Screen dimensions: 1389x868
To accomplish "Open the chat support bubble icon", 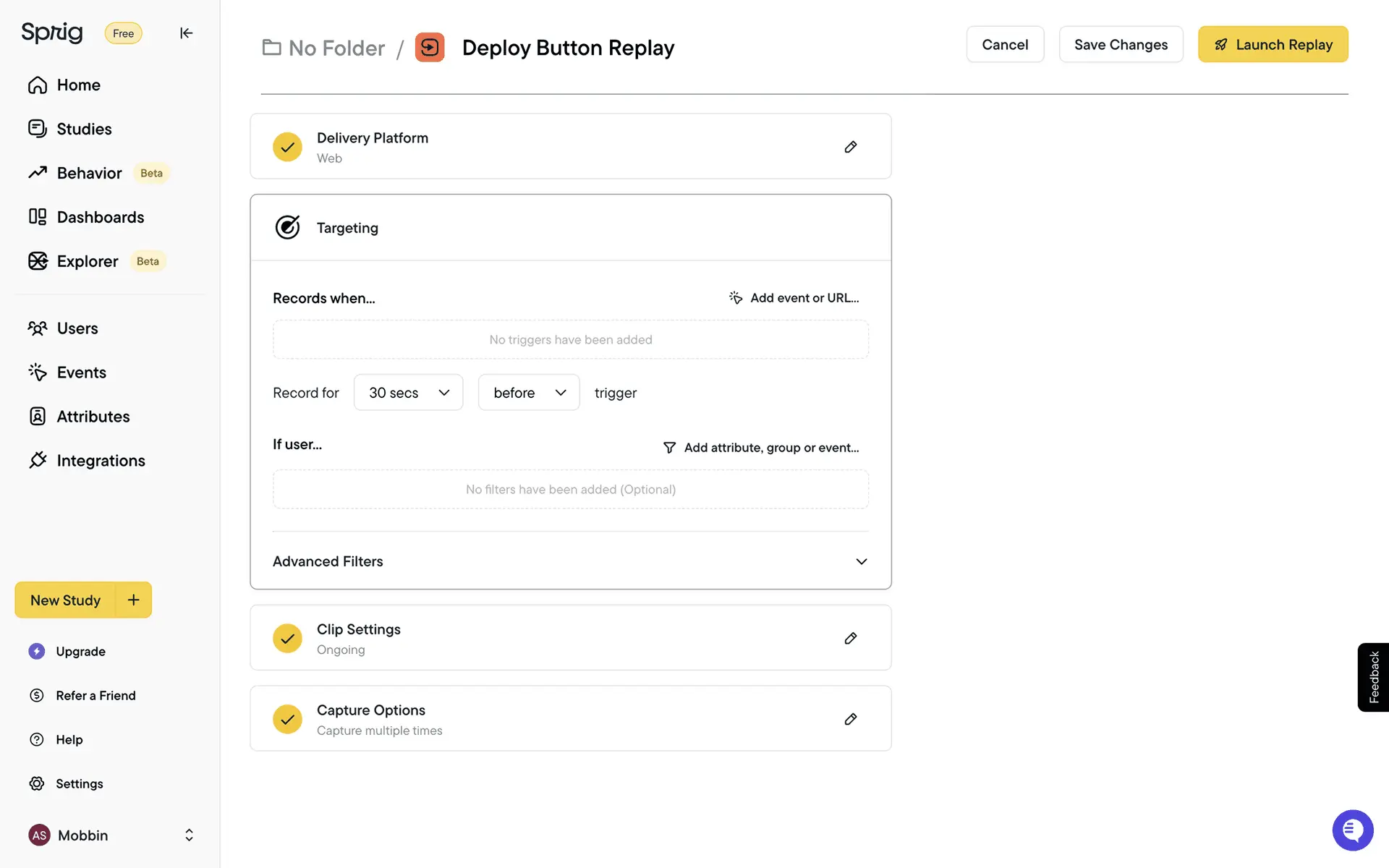I will point(1352,830).
